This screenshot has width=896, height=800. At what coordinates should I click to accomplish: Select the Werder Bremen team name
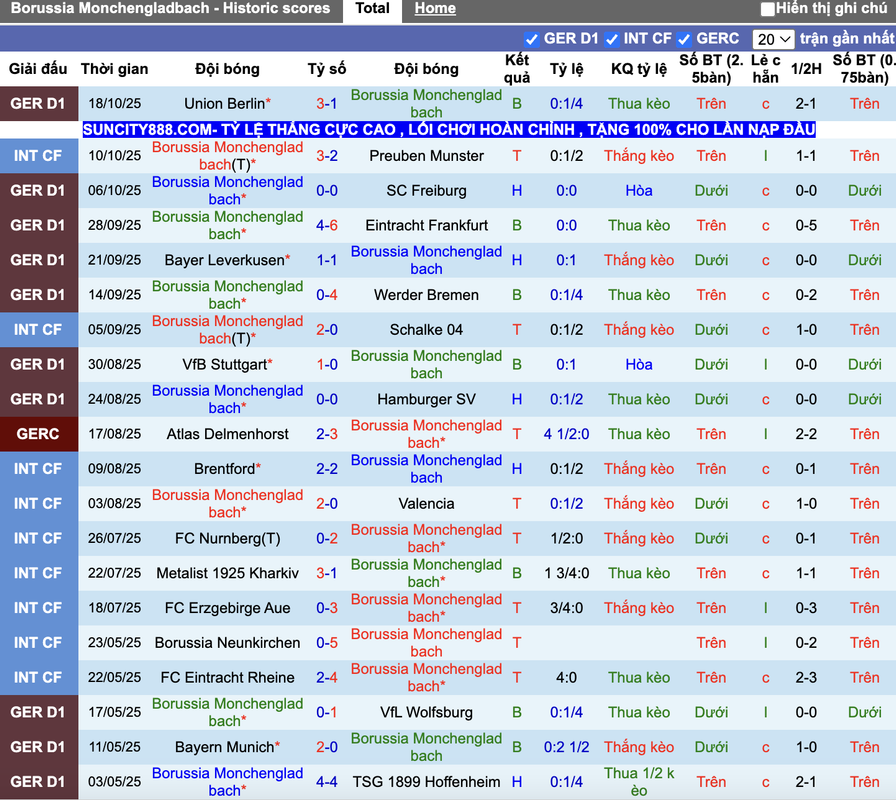tap(426, 295)
